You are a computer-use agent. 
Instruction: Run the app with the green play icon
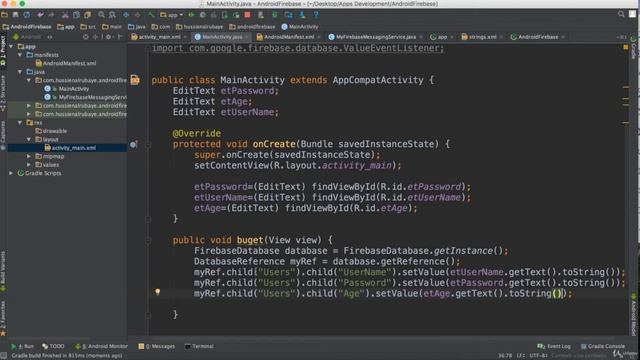coord(191,15)
